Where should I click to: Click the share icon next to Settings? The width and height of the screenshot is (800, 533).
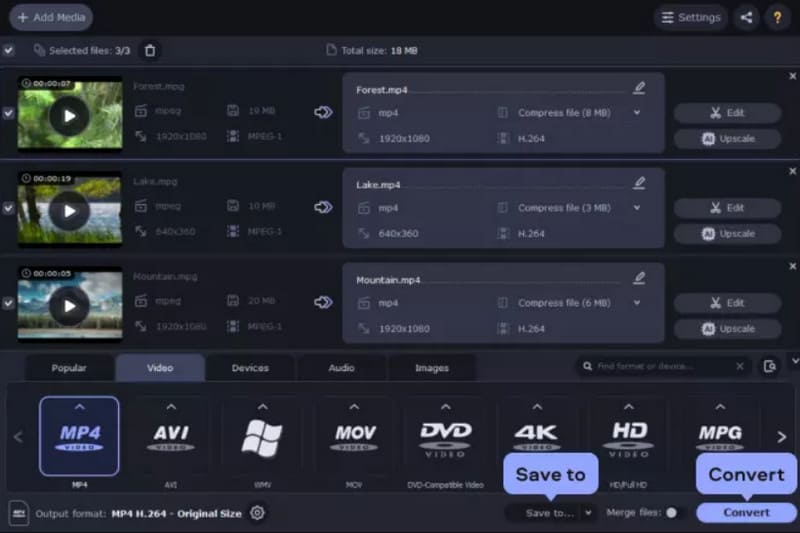[x=746, y=17]
